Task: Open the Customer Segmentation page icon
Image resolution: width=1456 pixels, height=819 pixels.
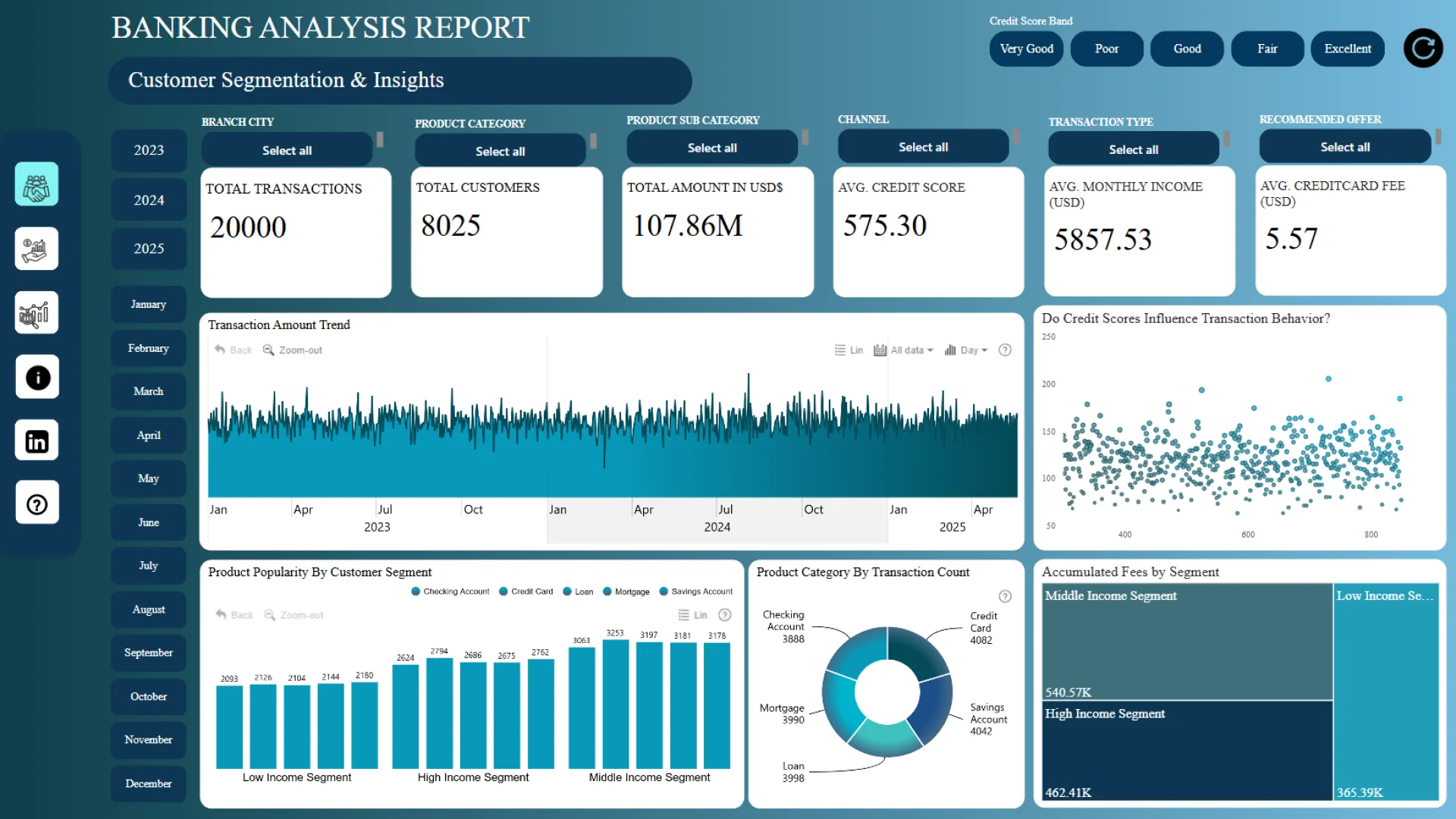Action: click(36, 184)
